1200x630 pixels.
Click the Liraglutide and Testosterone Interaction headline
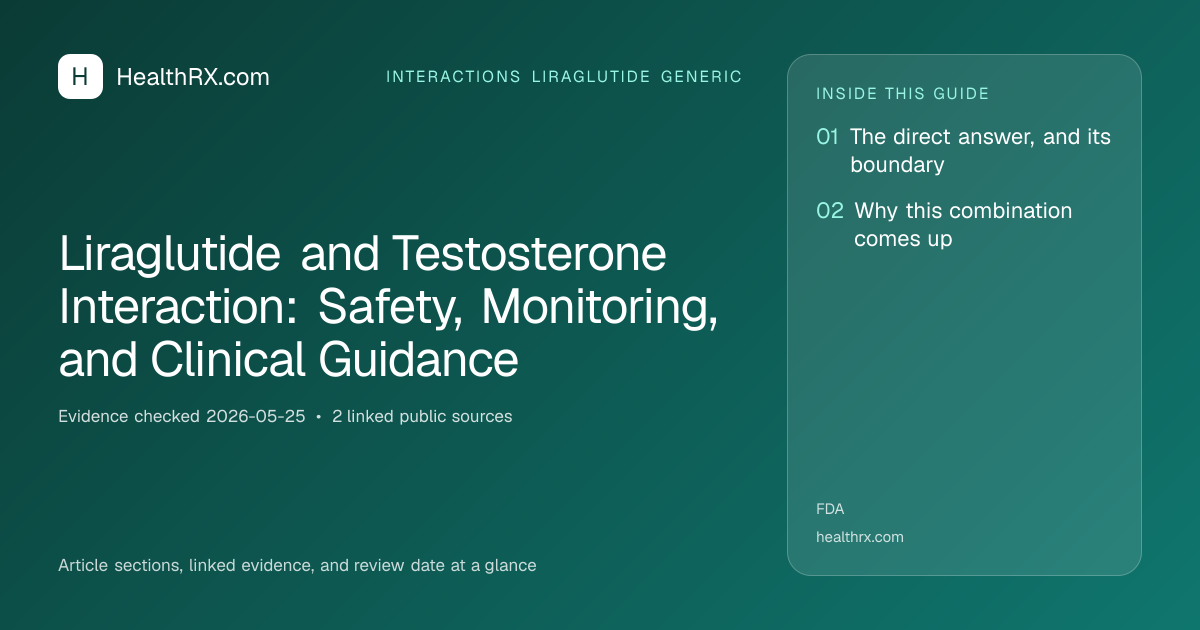(389, 307)
